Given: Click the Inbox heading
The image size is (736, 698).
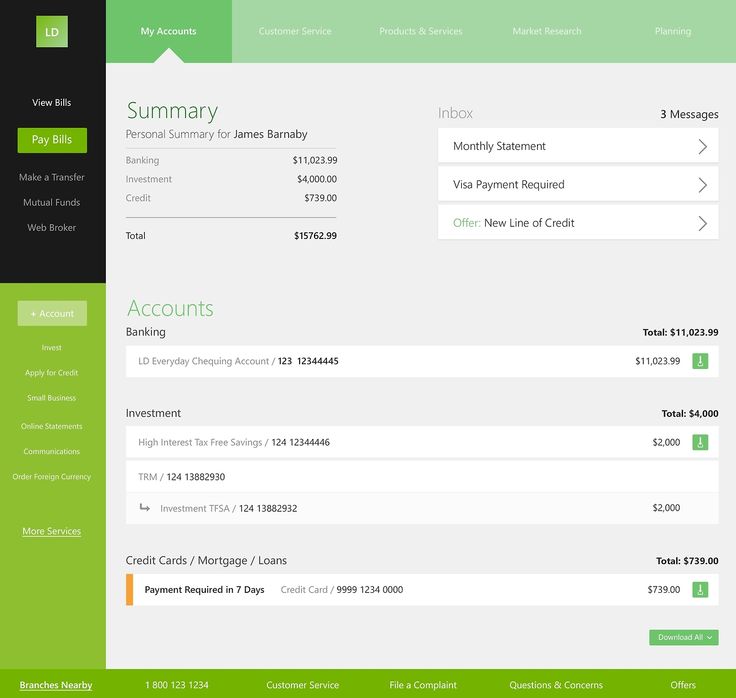Looking at the screenshot, I should click(455, 113).
